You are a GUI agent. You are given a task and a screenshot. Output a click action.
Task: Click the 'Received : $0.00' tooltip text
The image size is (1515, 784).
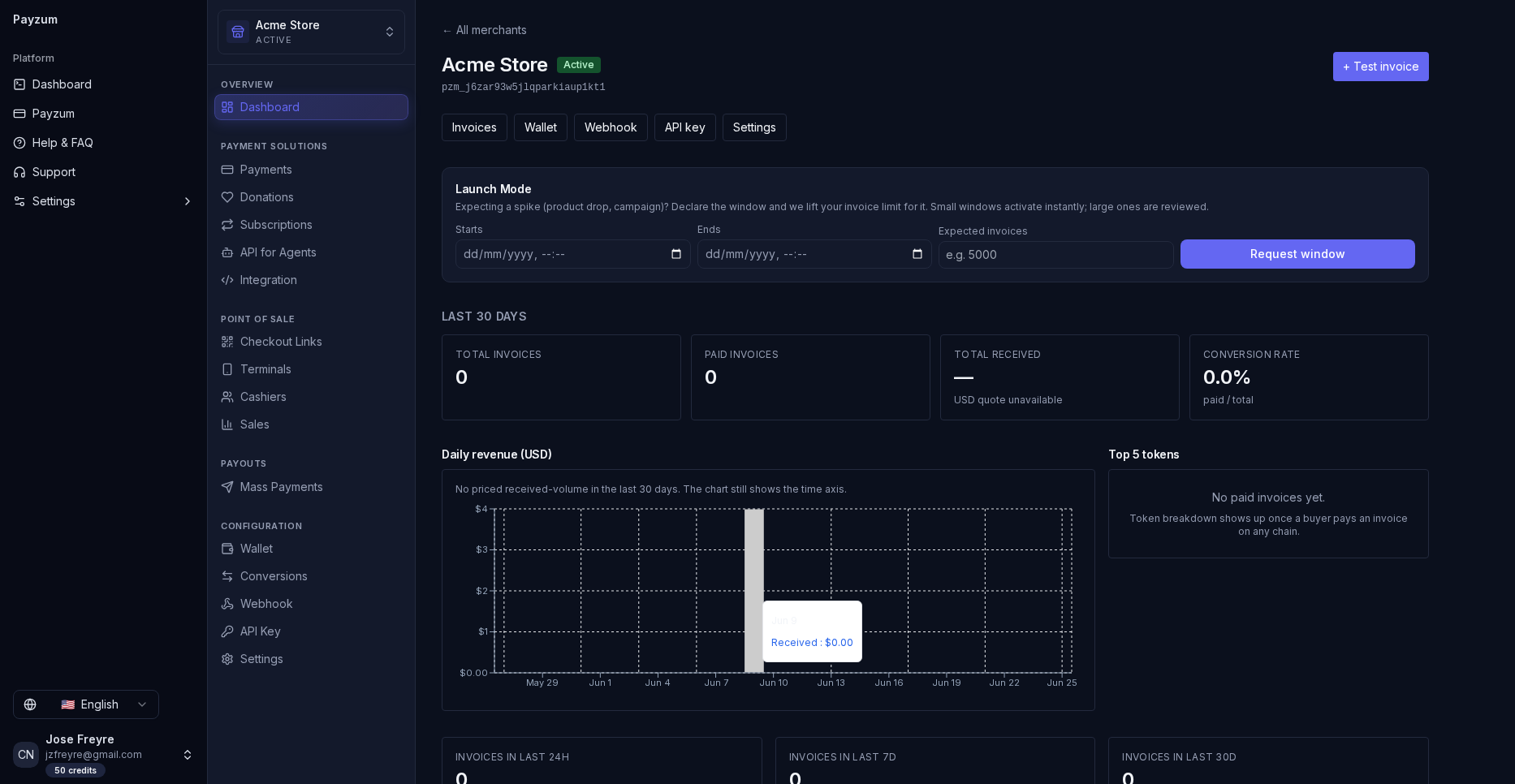[812, 643]
